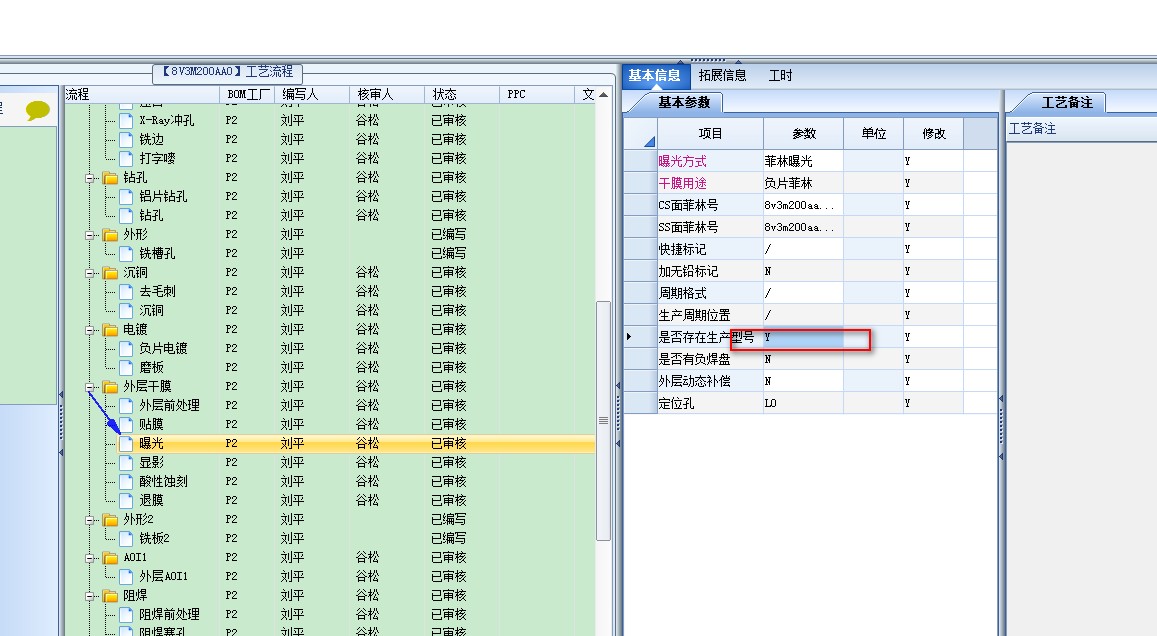Collapse the AOI1 tree node
Screen dimensions: 1157x636
tap(89, 558)
